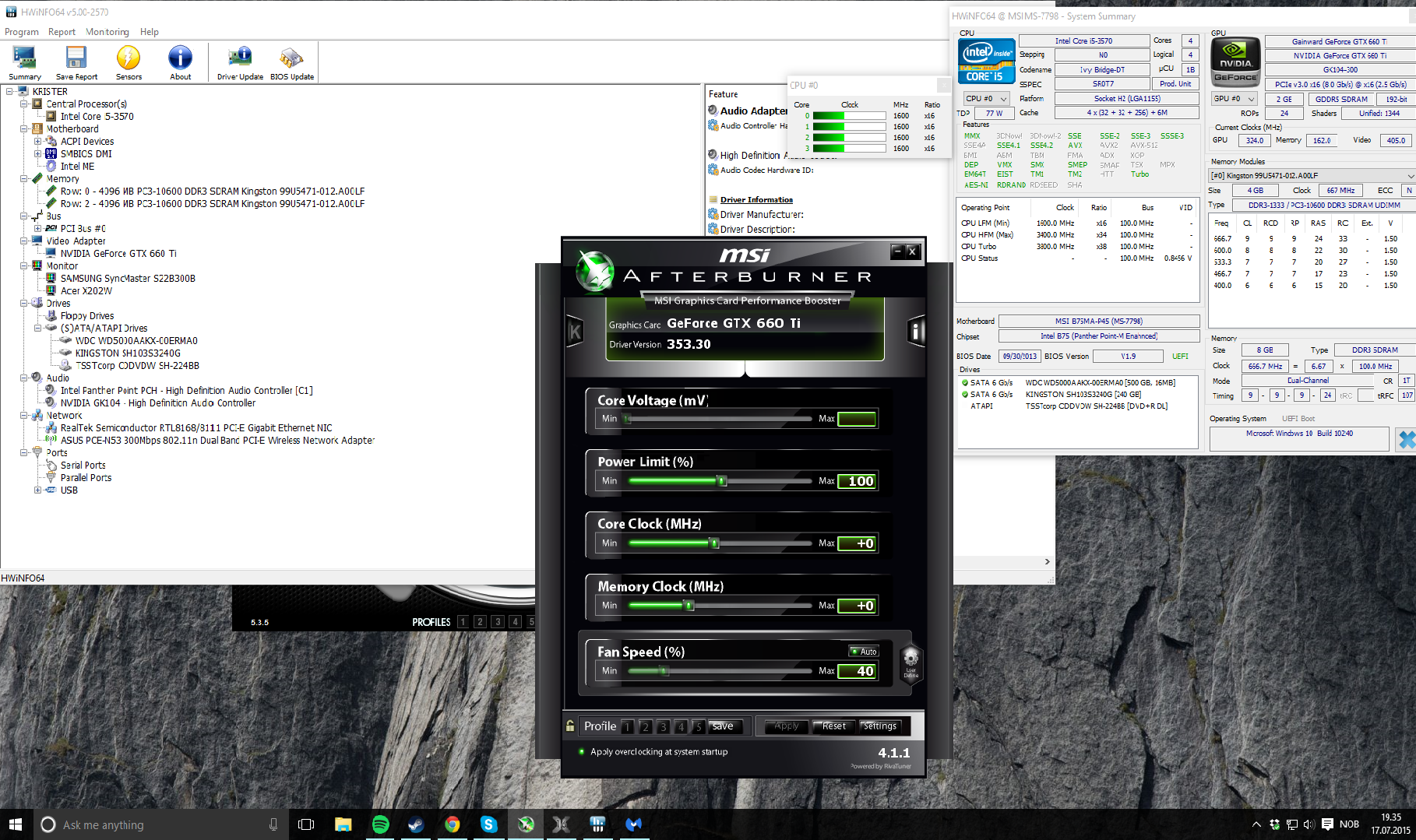The height and width of the screenshot is (840, 1416).
Task: Open Google Chrome from the taskbar
Action: pos(453,824)
